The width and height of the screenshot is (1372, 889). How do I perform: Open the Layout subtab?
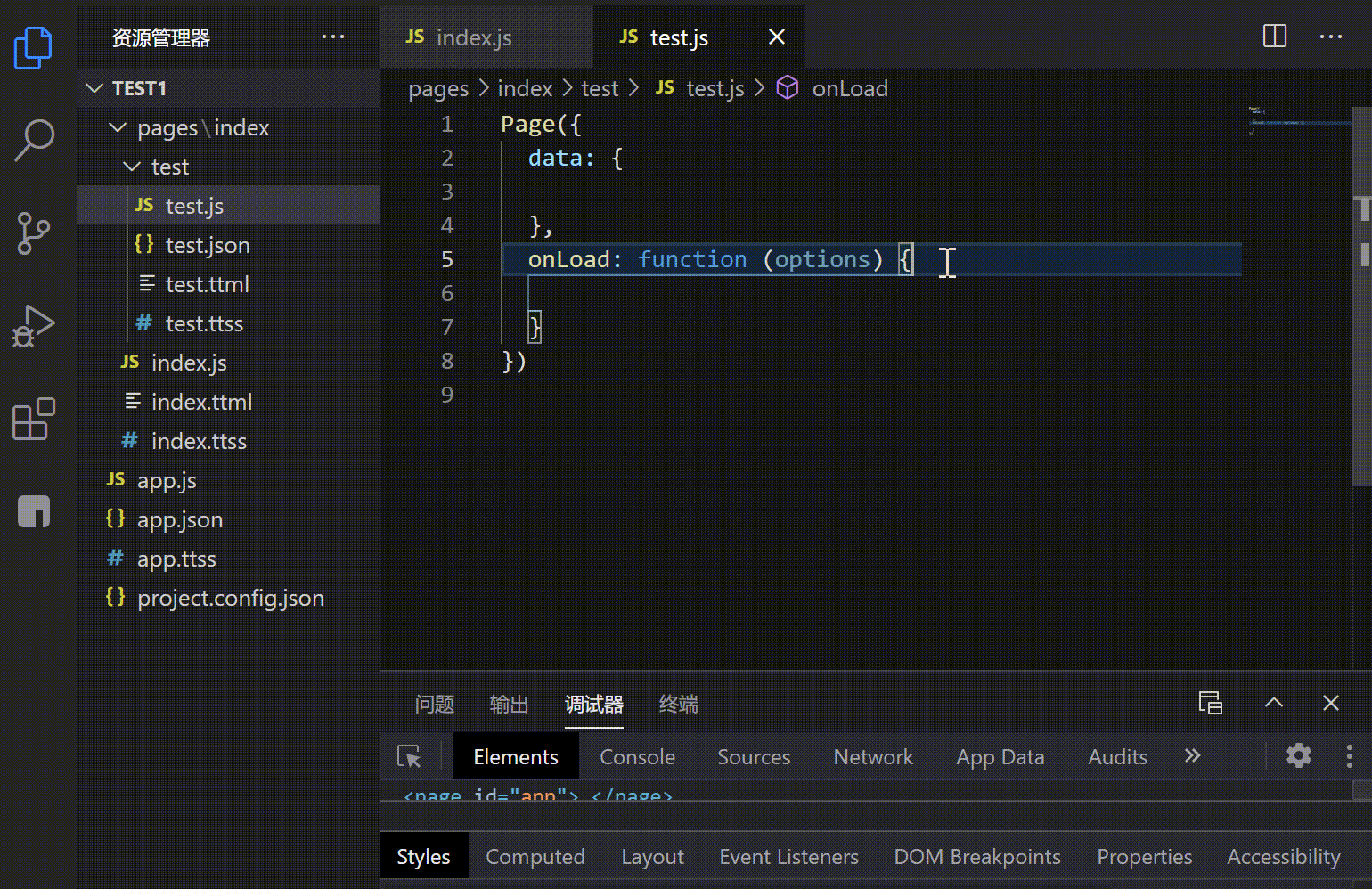(x=653, y=856)
